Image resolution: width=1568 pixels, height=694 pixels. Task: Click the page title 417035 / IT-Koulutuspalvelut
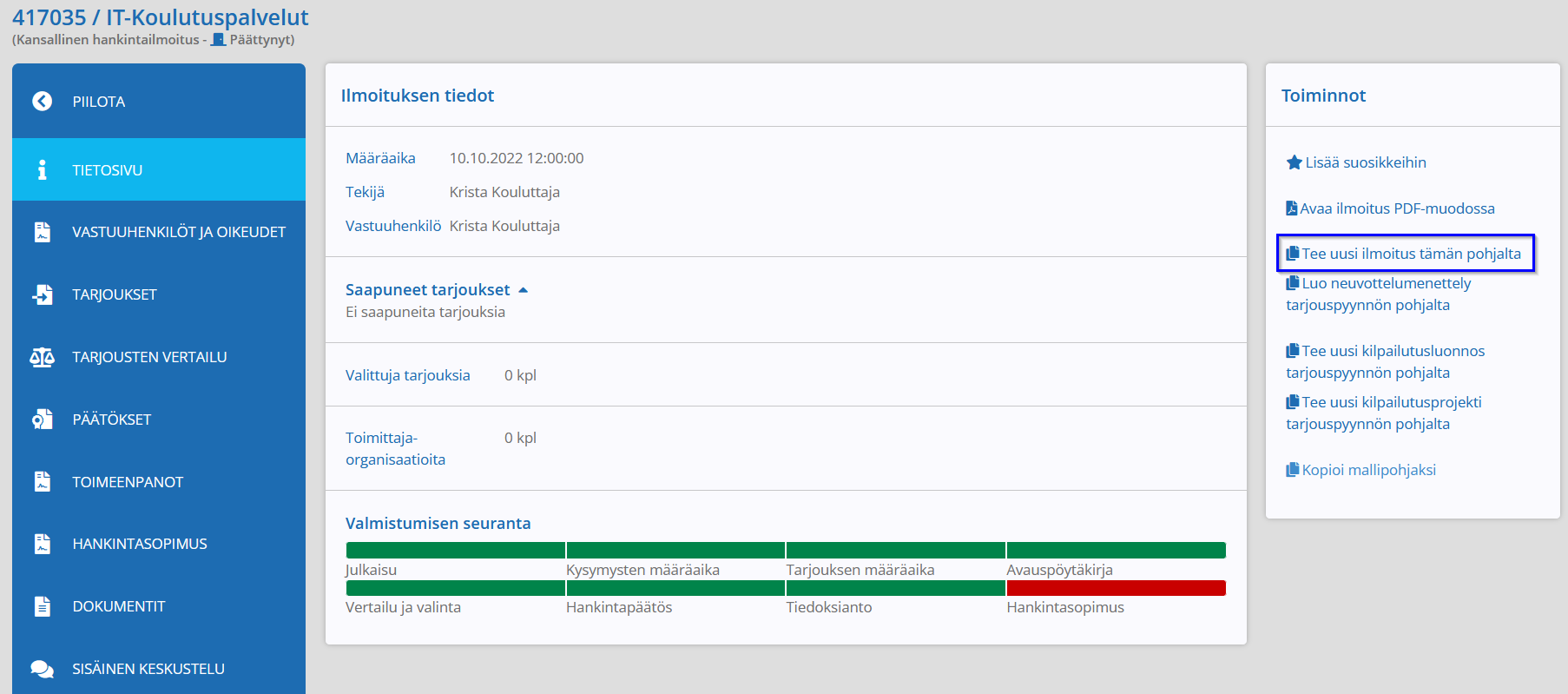point(161,17)
